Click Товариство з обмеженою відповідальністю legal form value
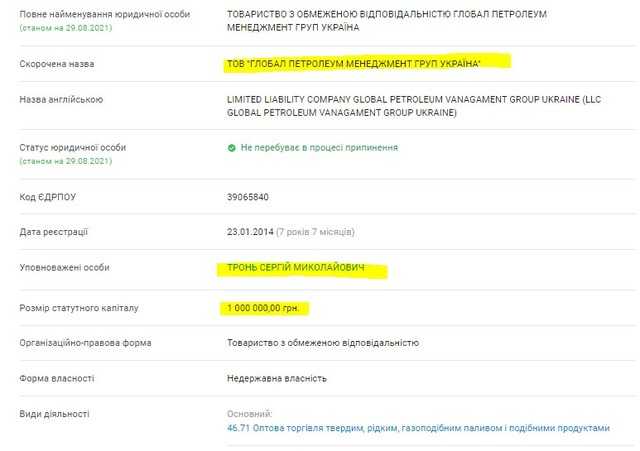 (323, 343)
